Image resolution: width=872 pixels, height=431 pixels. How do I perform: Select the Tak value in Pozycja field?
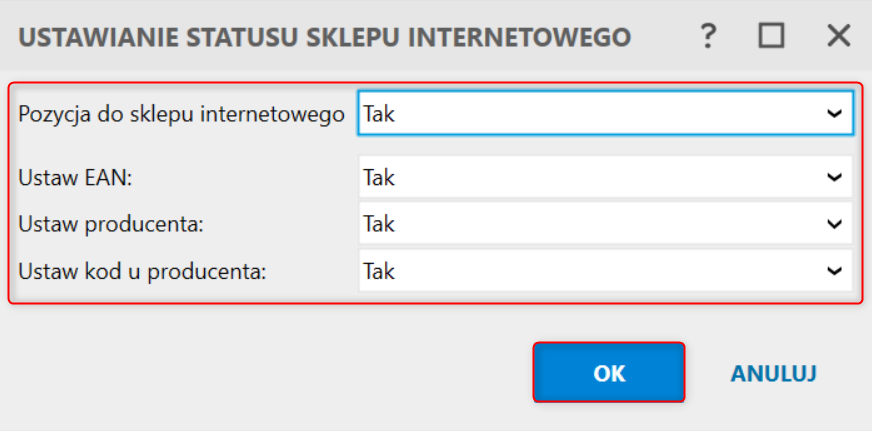(x=379, y=114)
